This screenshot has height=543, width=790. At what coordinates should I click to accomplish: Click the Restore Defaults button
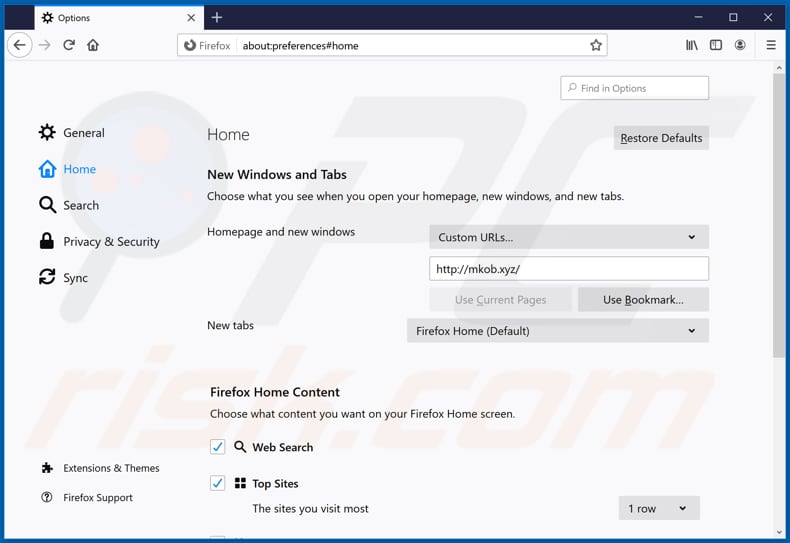661,138
